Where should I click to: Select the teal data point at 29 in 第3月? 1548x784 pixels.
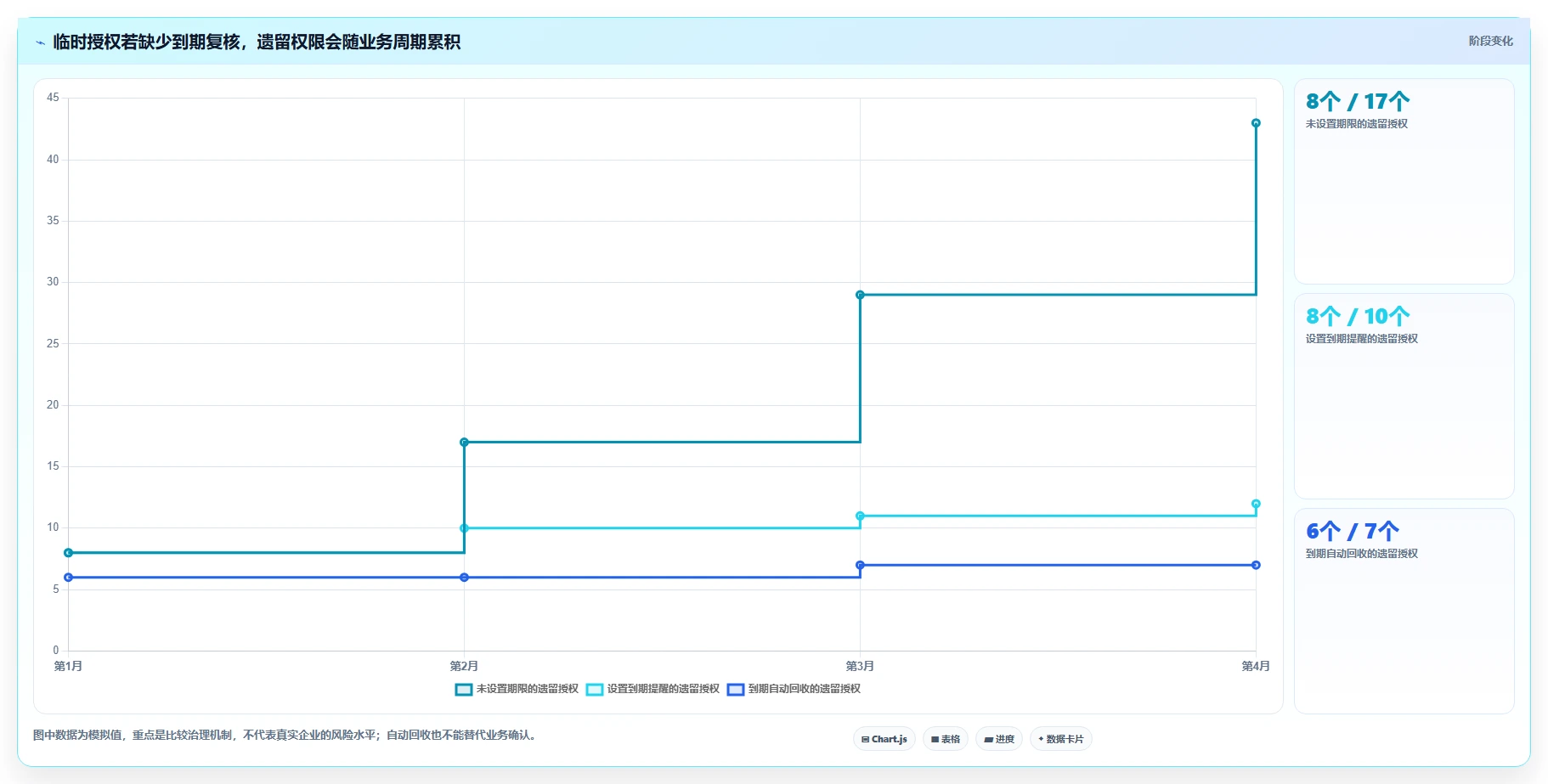point(860,295)
